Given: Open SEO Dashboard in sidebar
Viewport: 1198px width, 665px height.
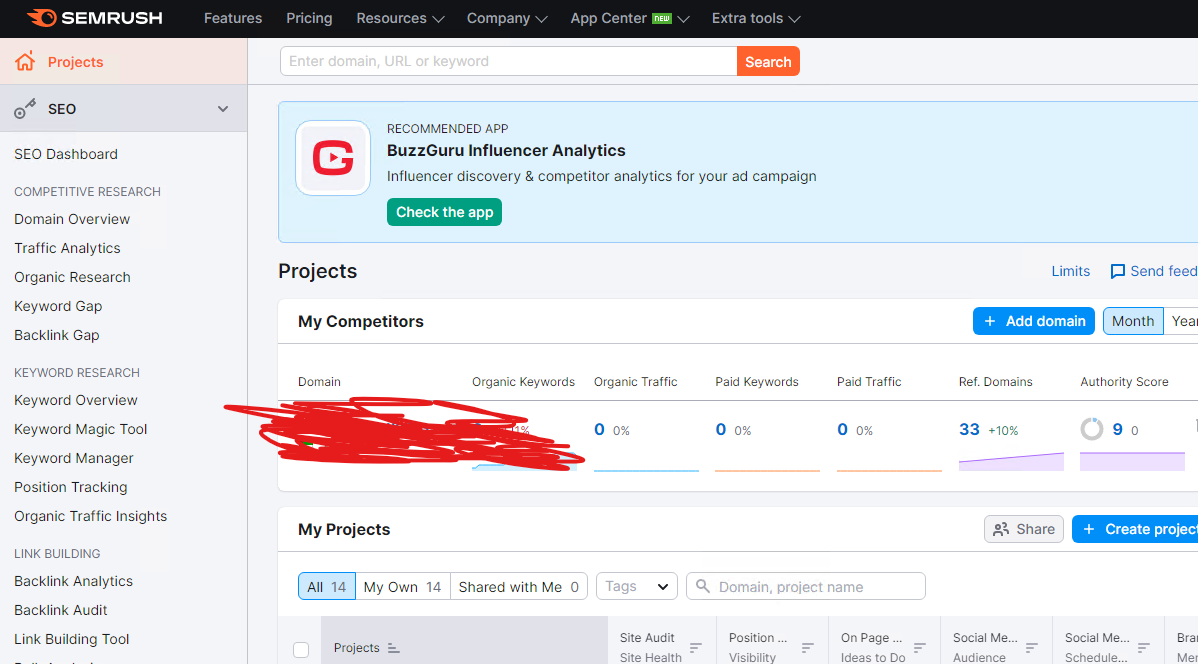Looking at the screenshot, I should pyautogui.click(x=66, y=154).
